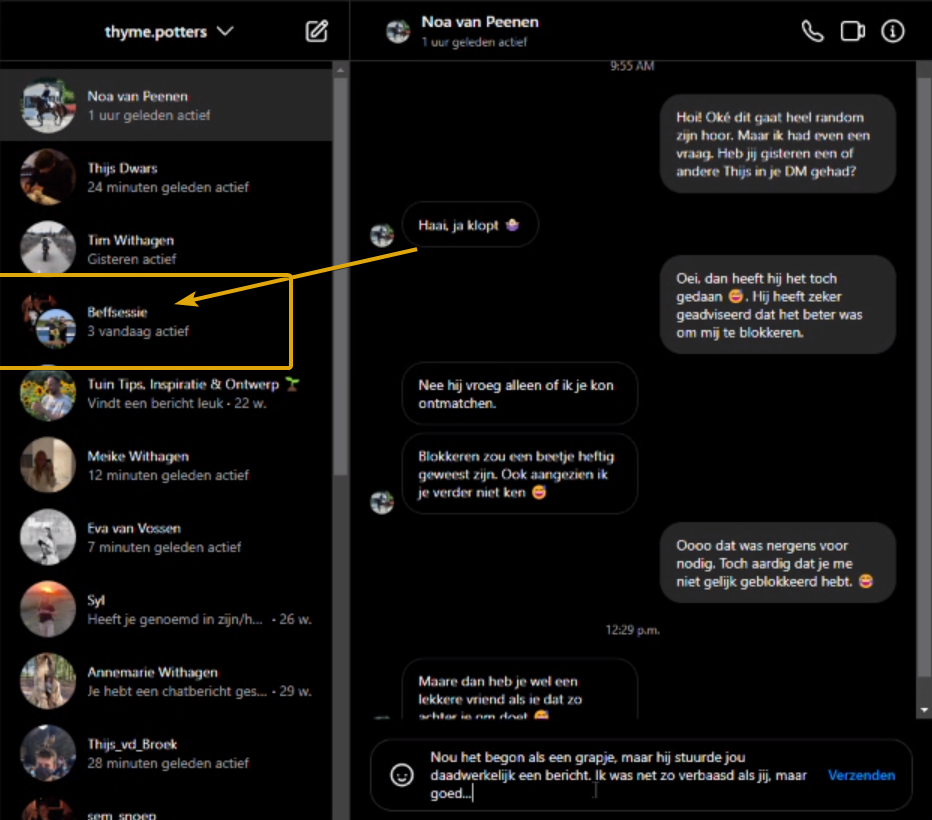Start a voice call with Noa
The image size is (932, 820).
coord(812,31)
